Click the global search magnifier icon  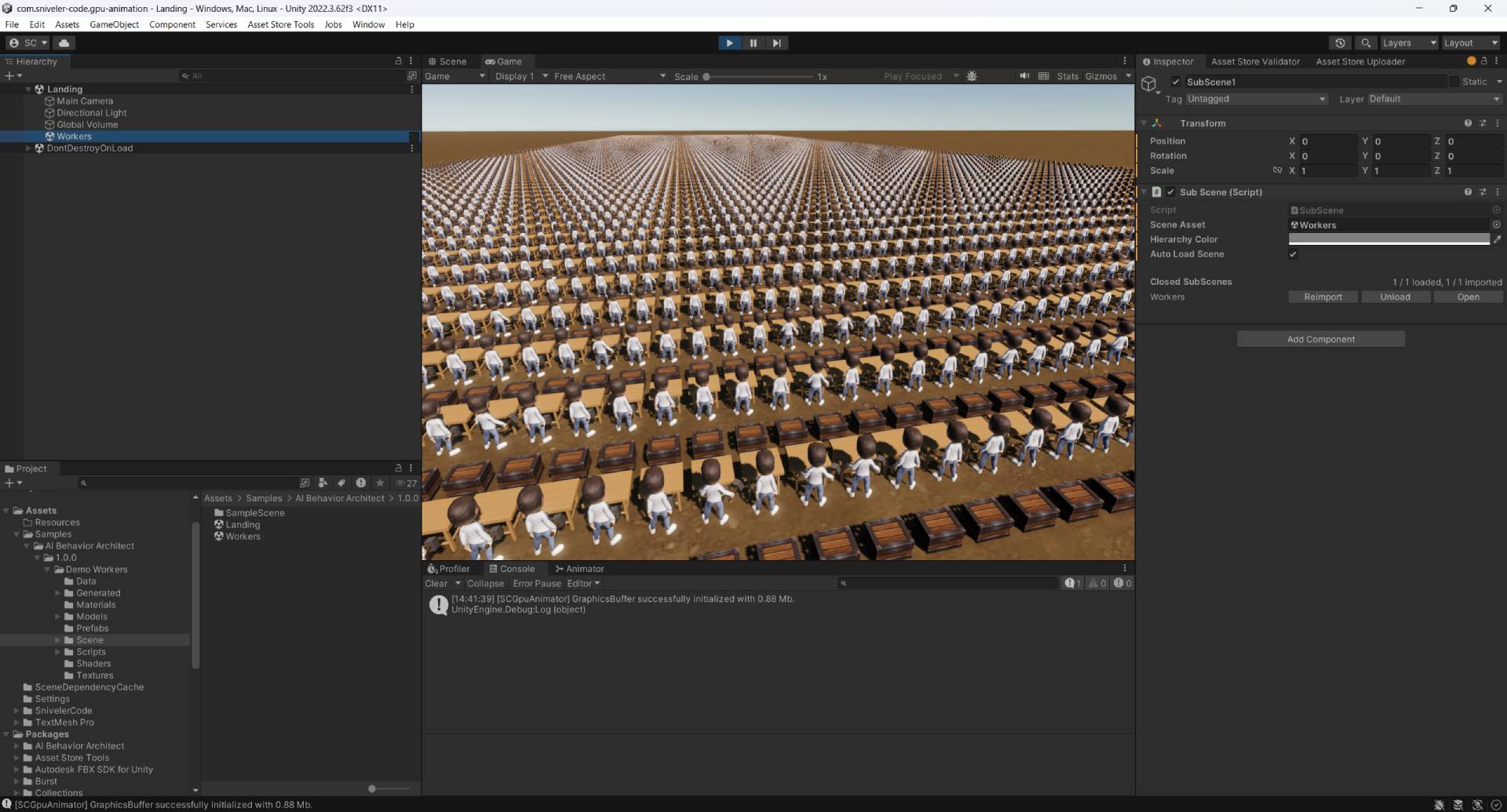(x=1366, y=43)
